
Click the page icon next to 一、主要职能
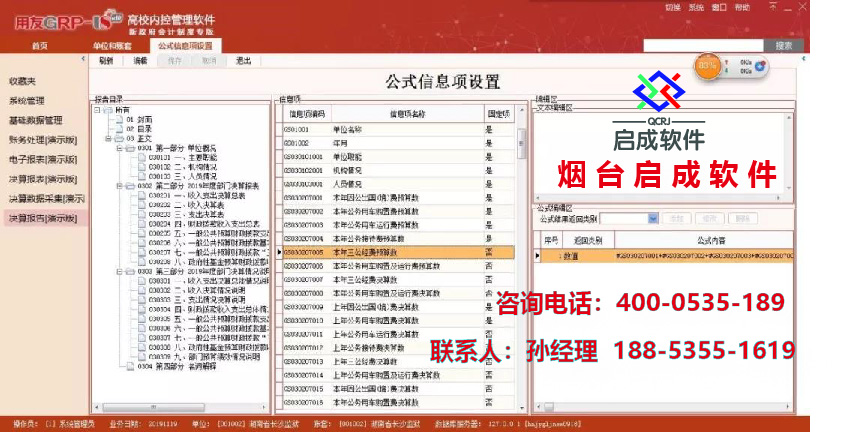click(142, 157)
